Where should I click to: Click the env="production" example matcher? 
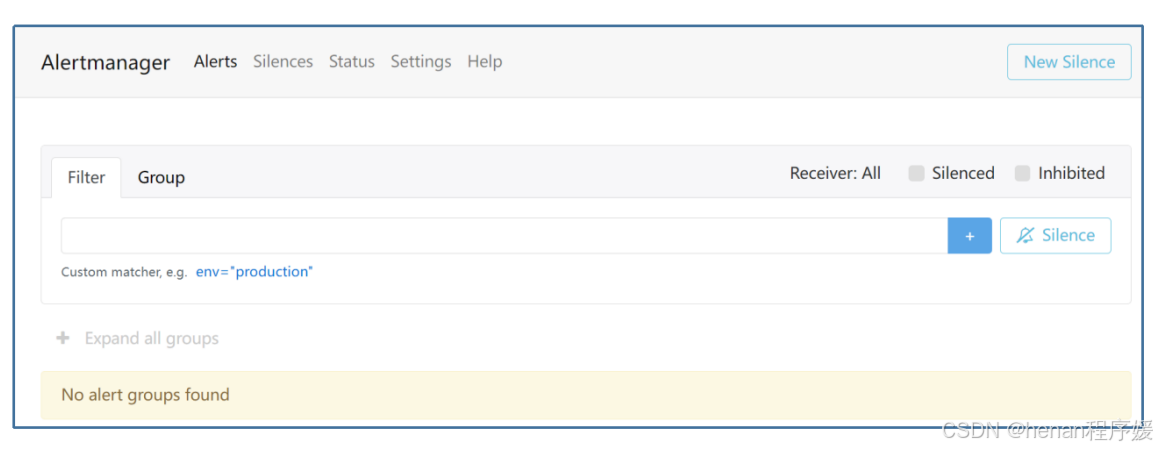point(255,271)
